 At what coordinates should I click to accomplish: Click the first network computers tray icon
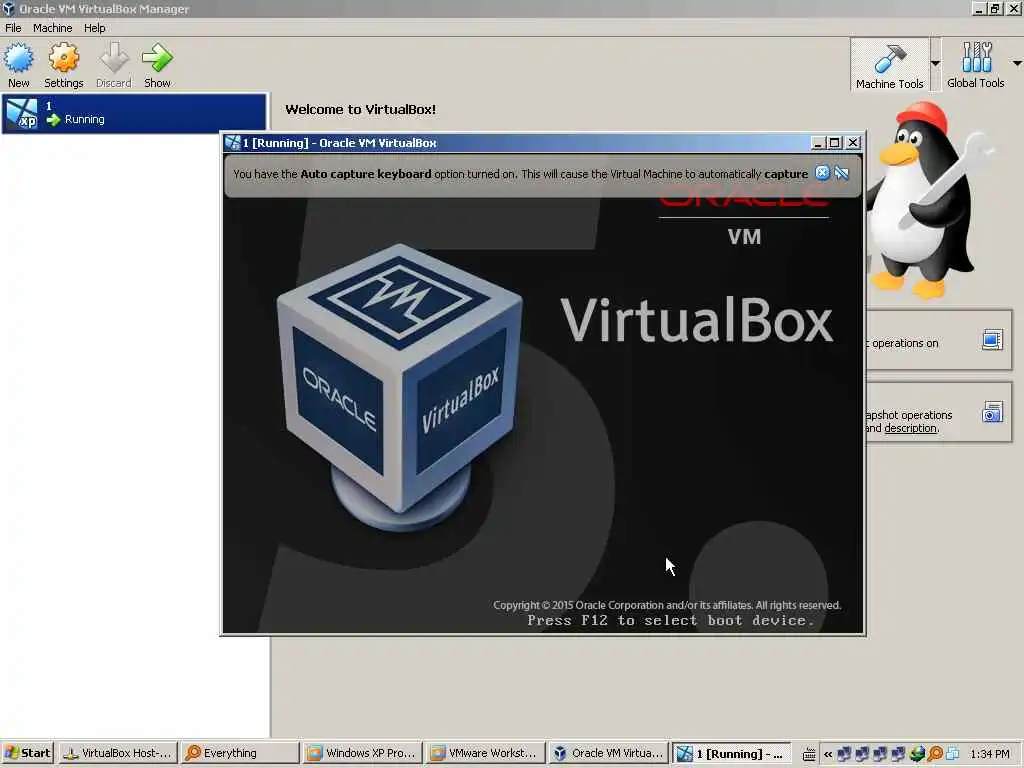point(844,754)
